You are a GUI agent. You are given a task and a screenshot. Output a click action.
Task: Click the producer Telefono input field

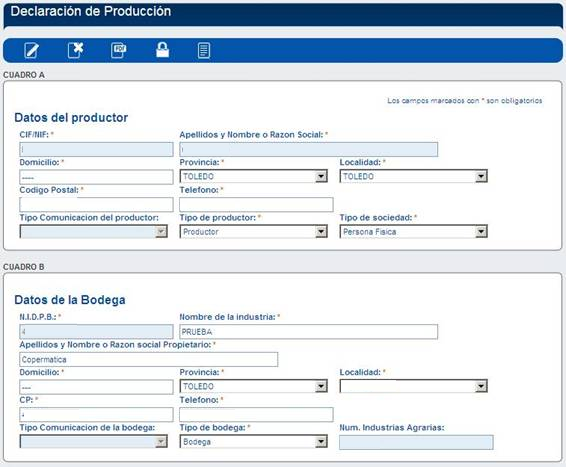[x=256, y=205]
